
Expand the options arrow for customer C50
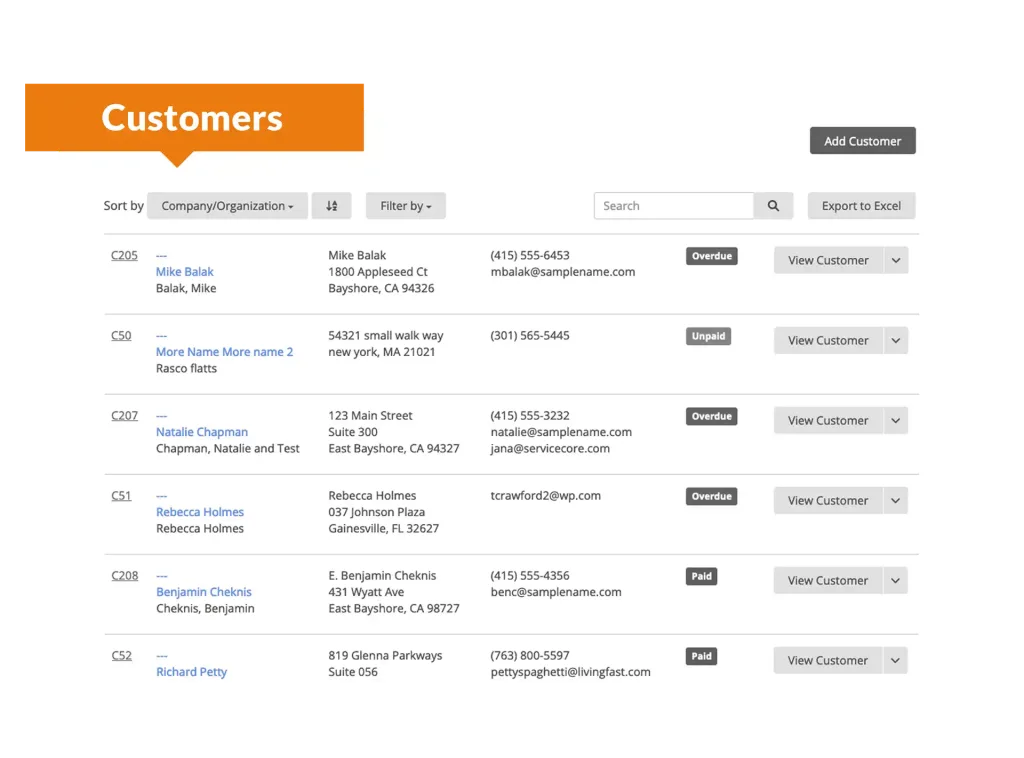point(896,340)
